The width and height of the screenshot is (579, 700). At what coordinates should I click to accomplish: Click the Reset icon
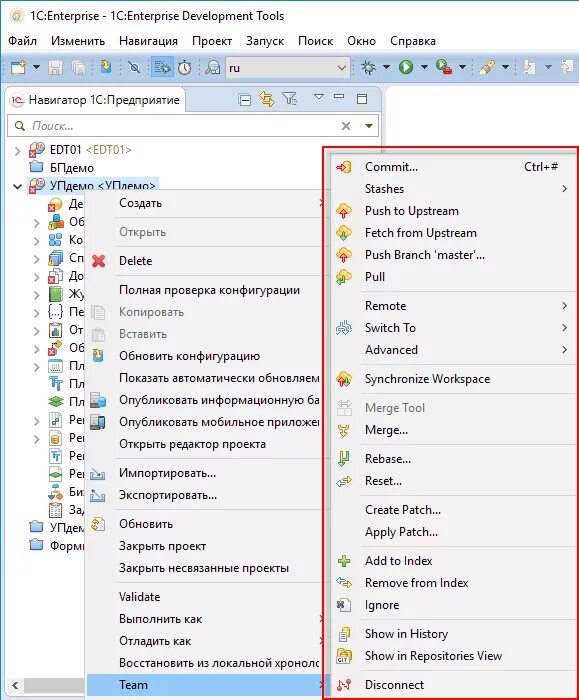click(x=344, y=481)
